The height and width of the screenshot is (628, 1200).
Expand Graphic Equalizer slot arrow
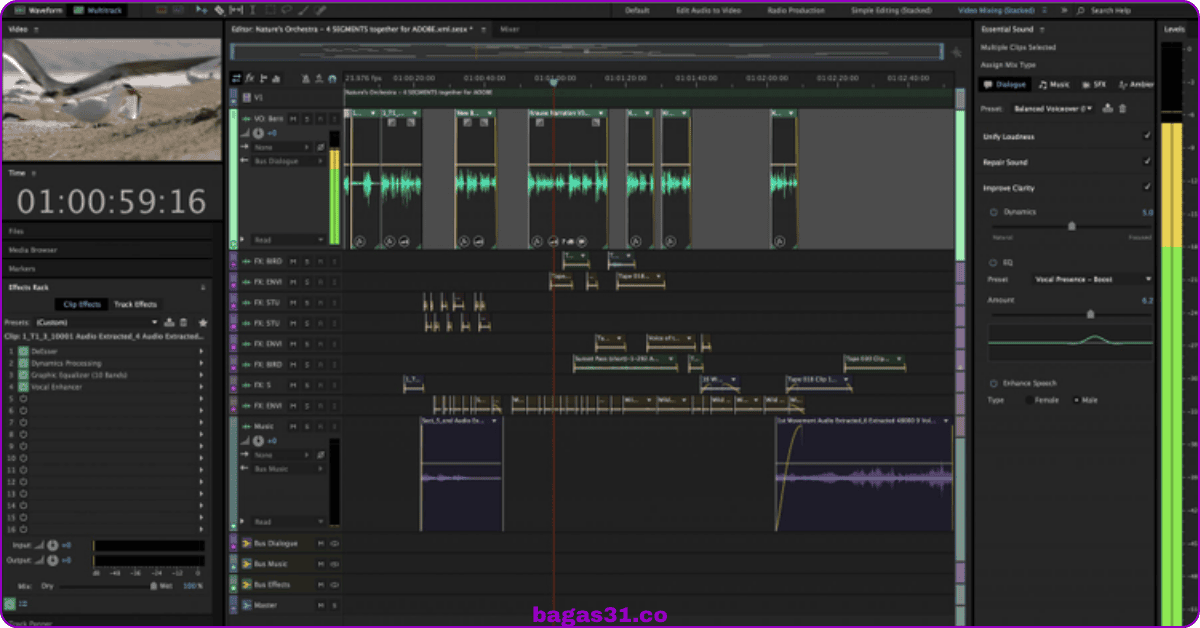click(x=201, y=375)
